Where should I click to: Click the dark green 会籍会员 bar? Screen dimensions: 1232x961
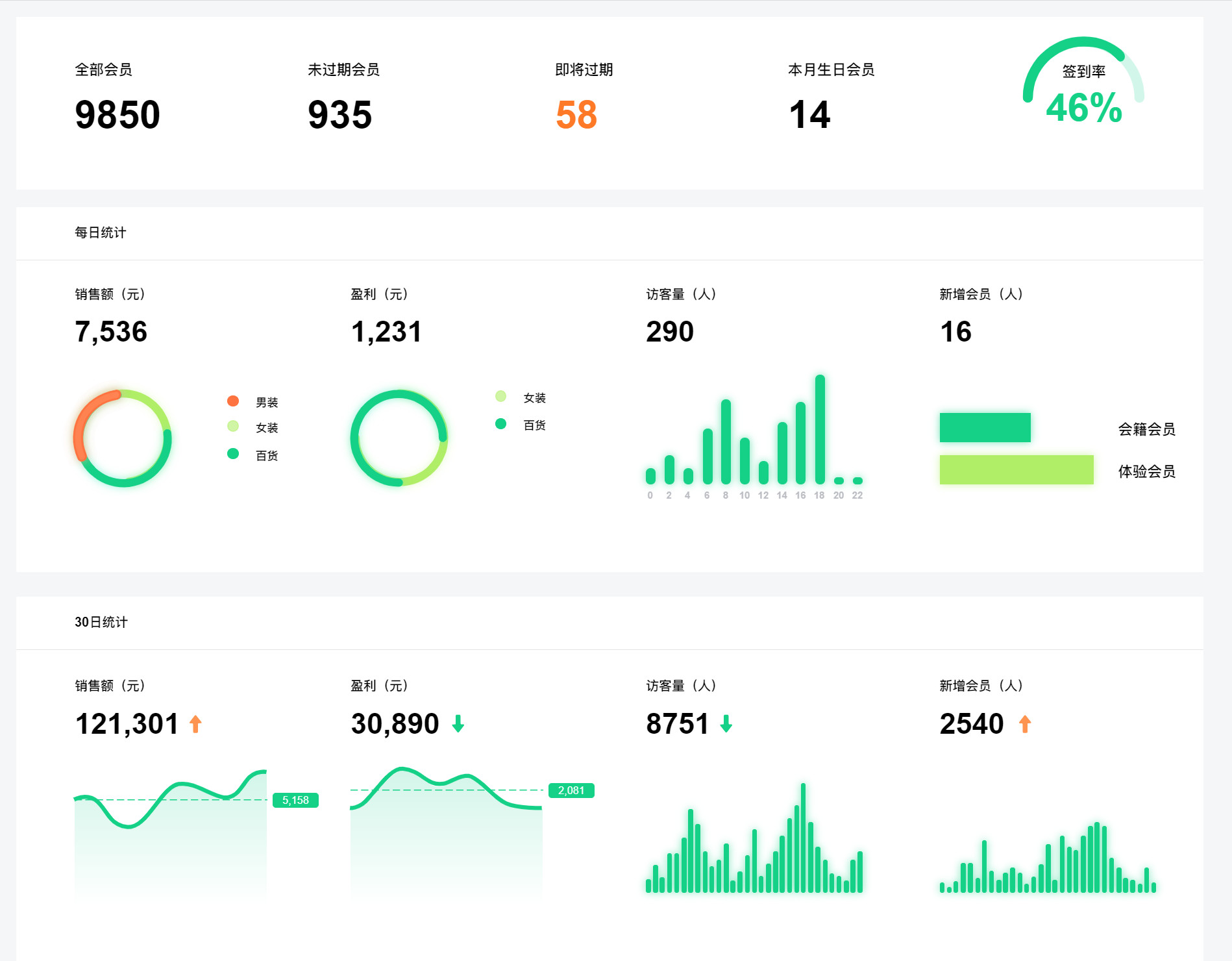tap(985, 427)
